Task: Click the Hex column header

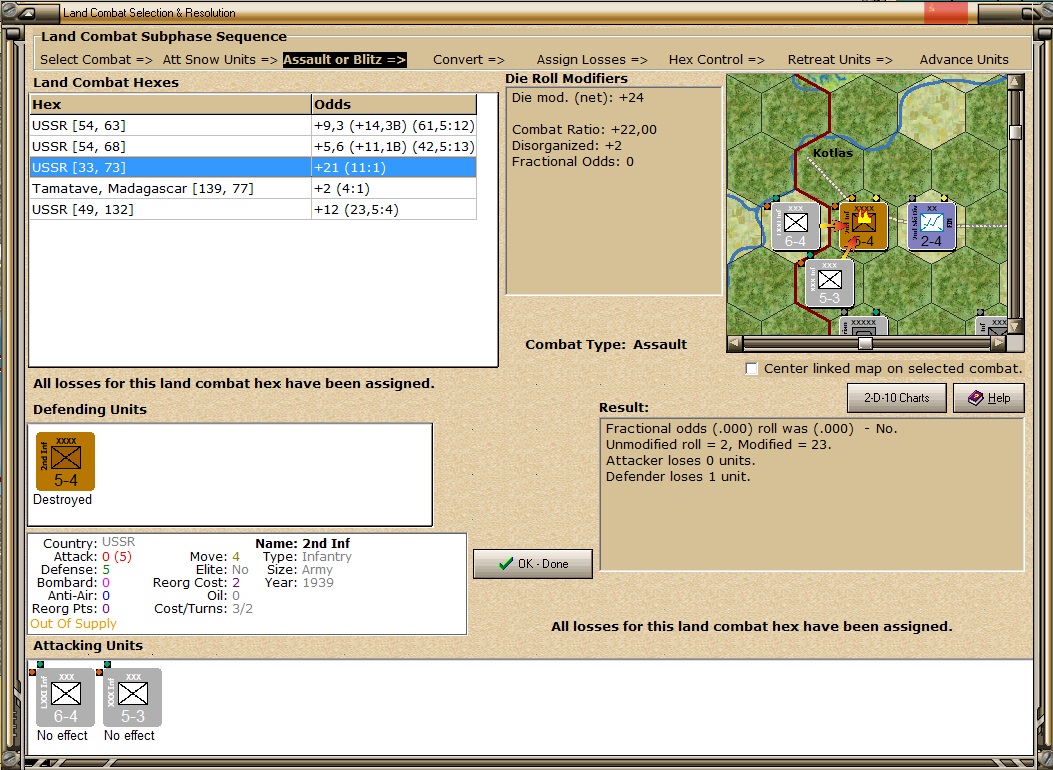Action: tap(171, 104)
